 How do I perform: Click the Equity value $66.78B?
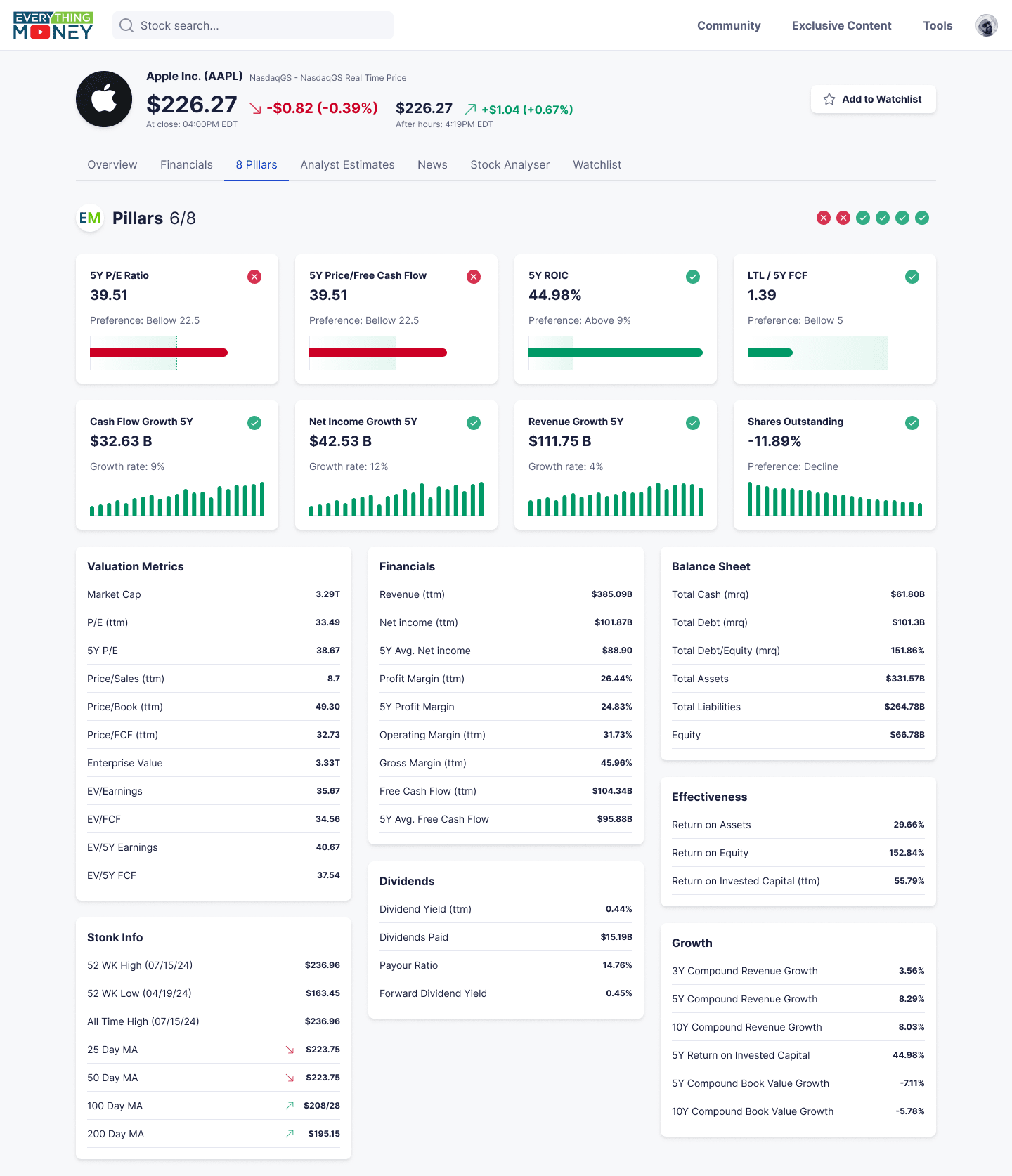[x=907, y=735]
